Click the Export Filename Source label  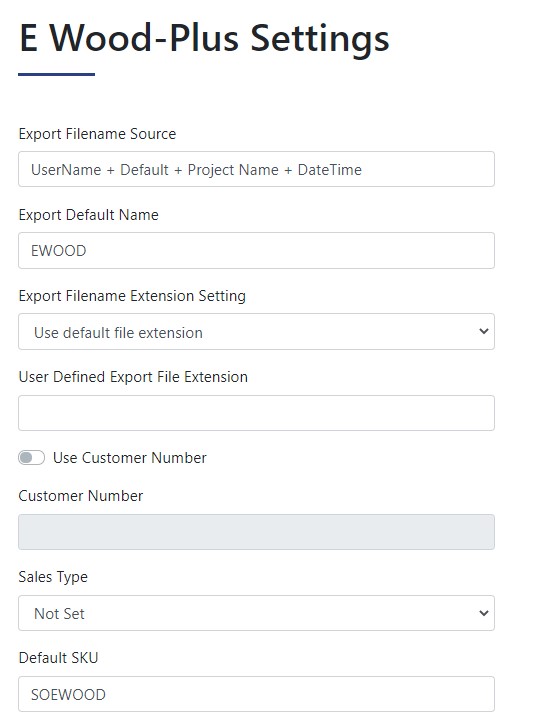(x=97, y=134)
